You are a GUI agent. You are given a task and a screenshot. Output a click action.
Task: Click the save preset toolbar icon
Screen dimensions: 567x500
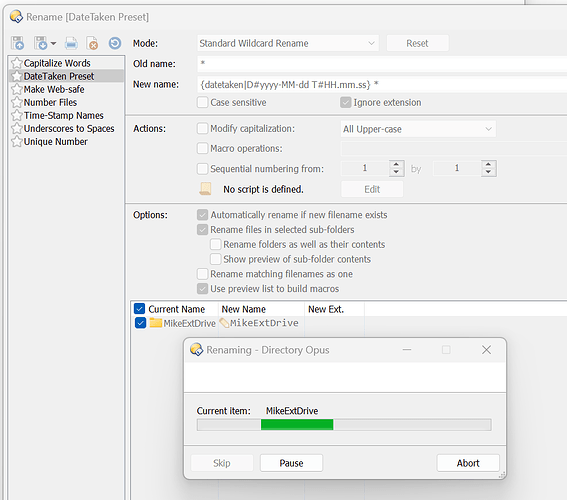point(17,43)
